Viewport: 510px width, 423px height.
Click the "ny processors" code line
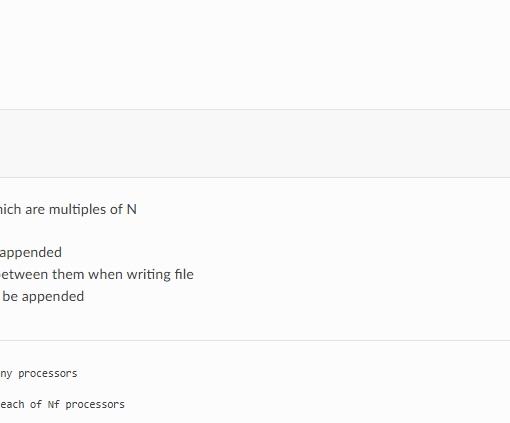[x=39, y=374]
